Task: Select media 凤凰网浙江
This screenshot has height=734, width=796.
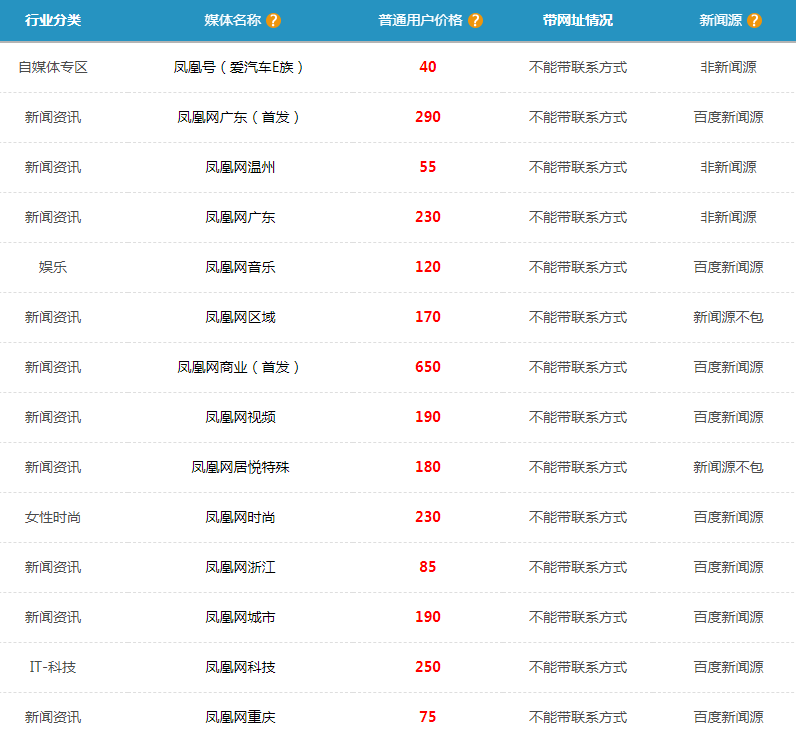Action: (240, 567)
